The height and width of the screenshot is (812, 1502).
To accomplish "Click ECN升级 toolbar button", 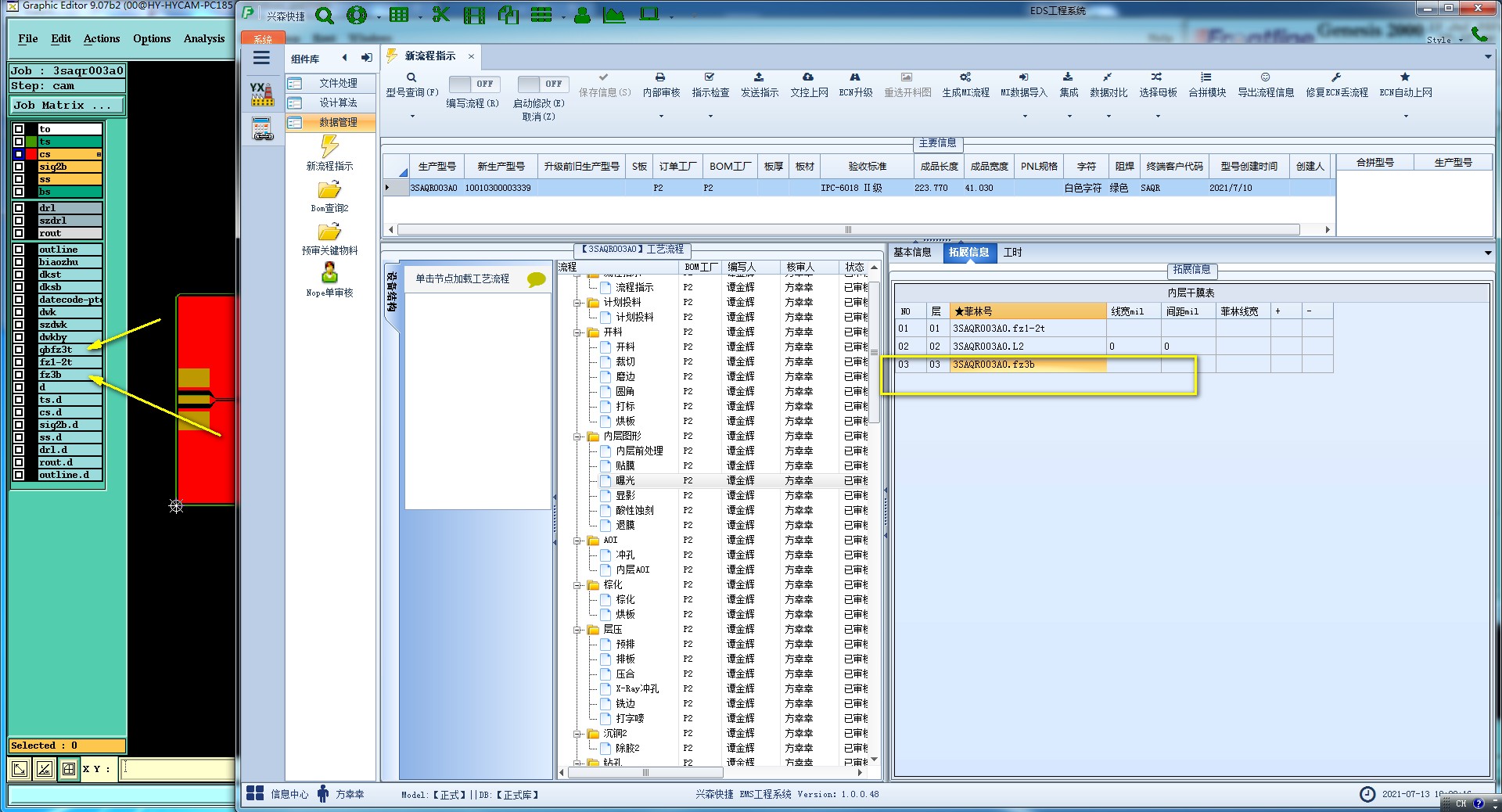I will (855, 84).
